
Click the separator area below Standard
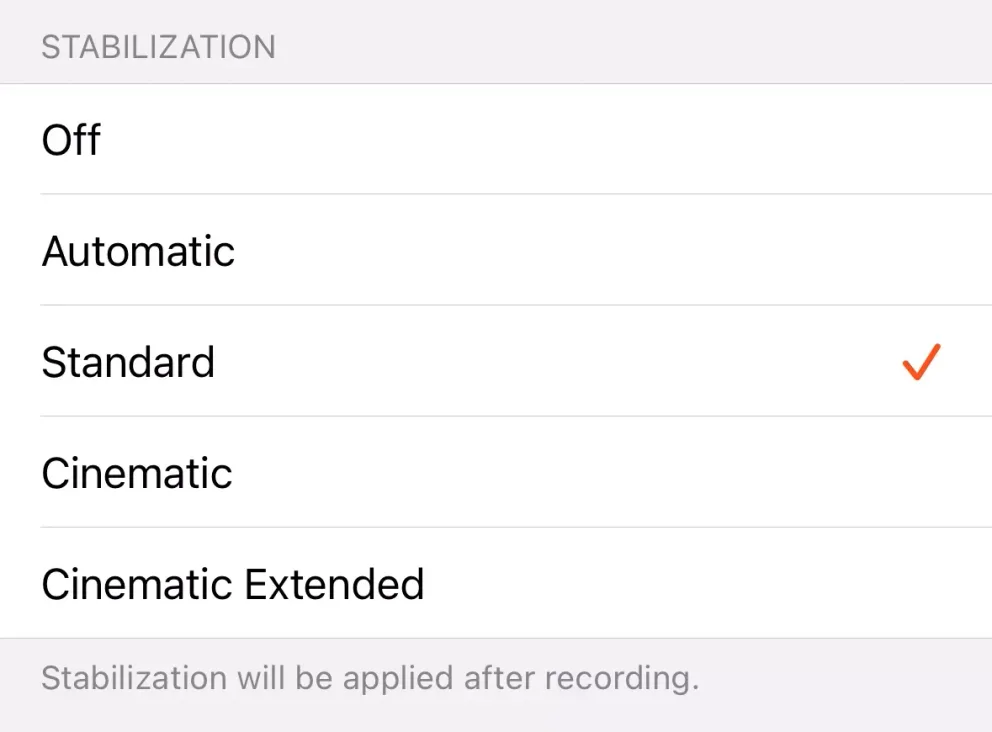(x=496, y=417)
